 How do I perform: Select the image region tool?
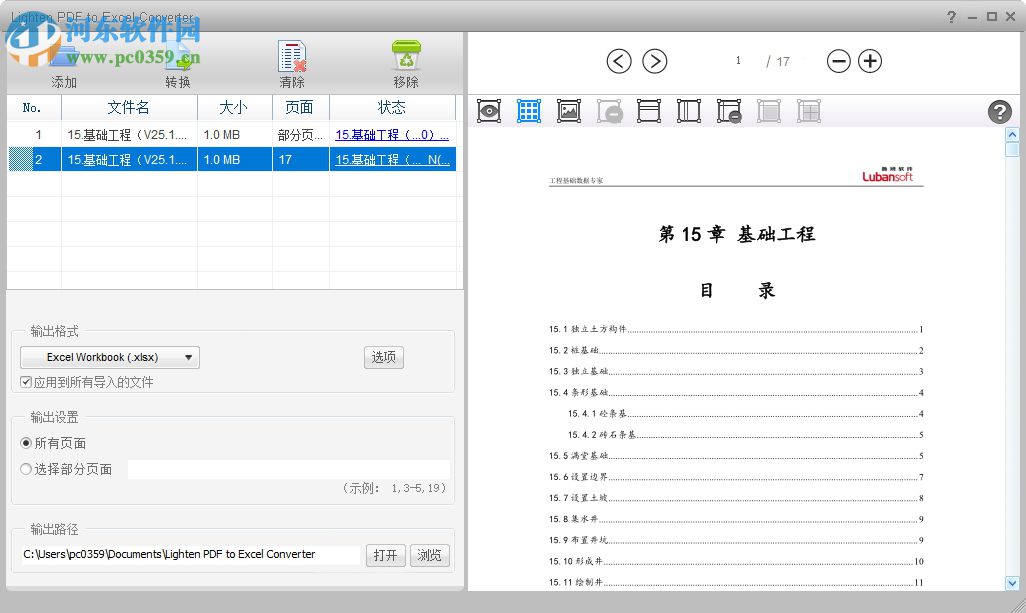point(568,110)
